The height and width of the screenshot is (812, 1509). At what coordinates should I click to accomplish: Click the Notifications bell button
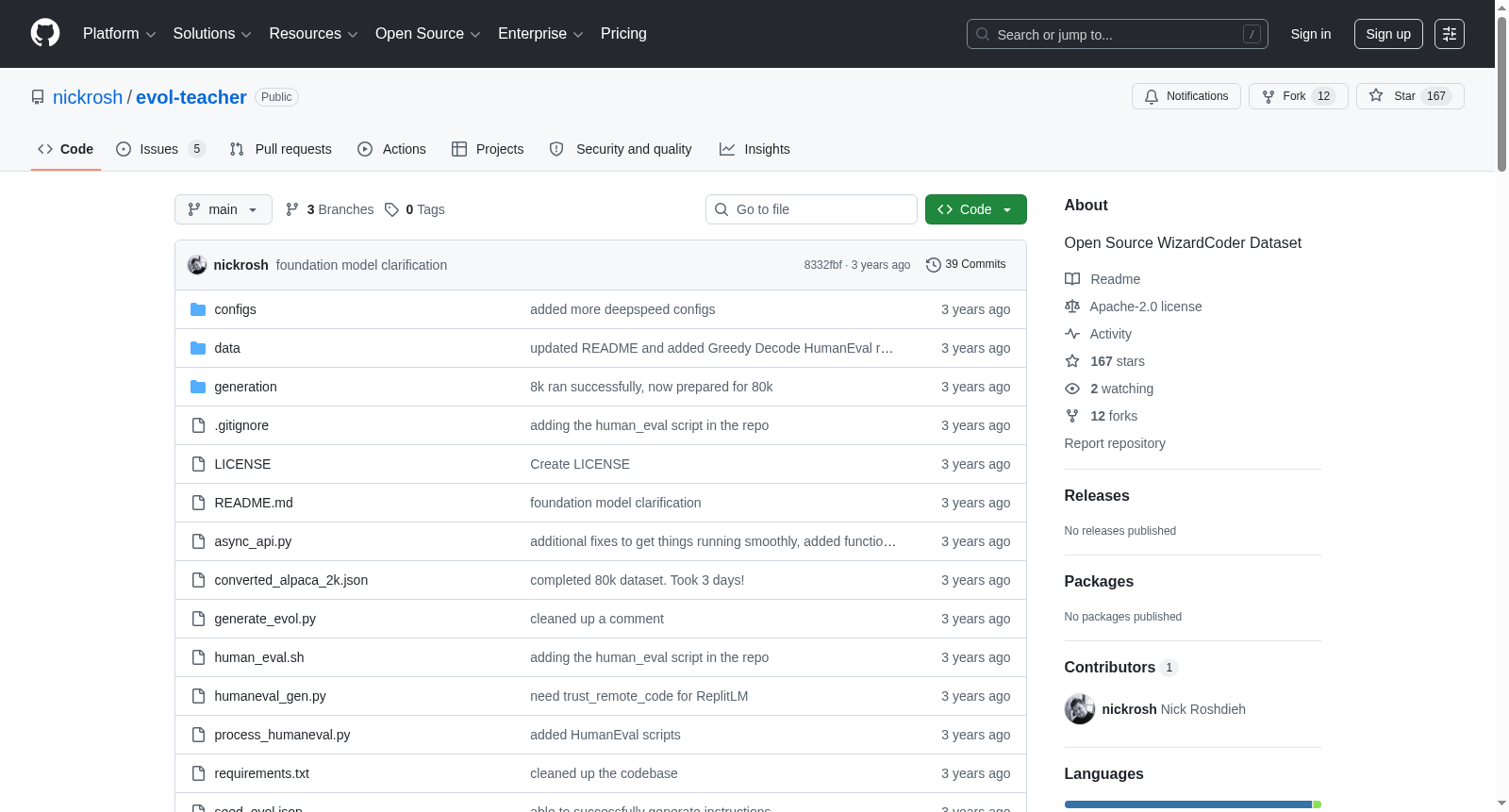[1186, 96]
